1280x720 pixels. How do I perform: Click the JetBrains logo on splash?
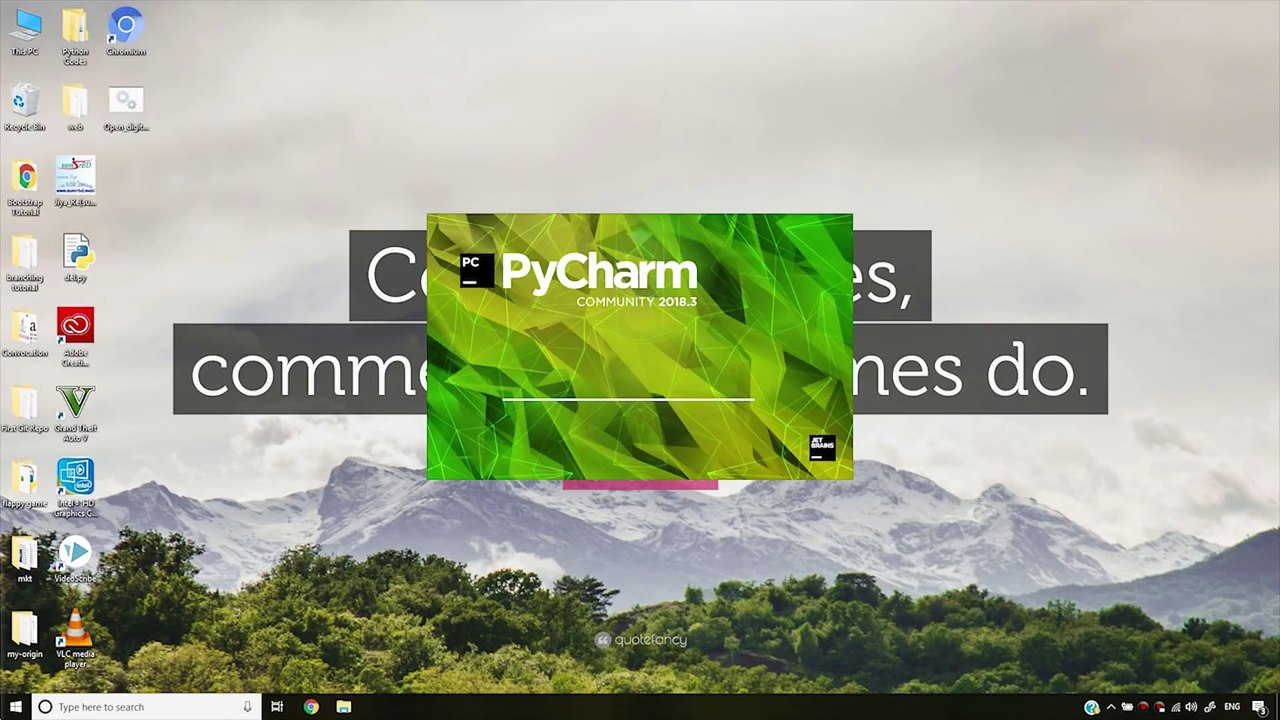coord(822,448)
